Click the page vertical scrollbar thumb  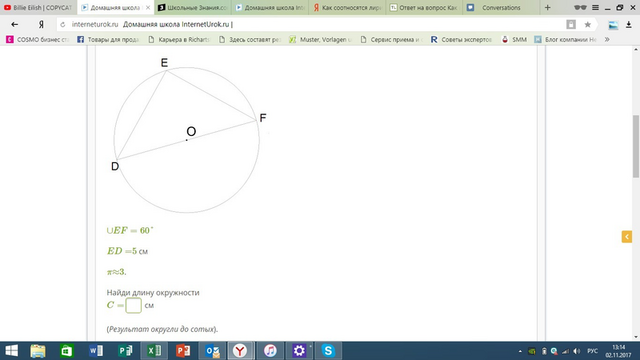point(636,146)
